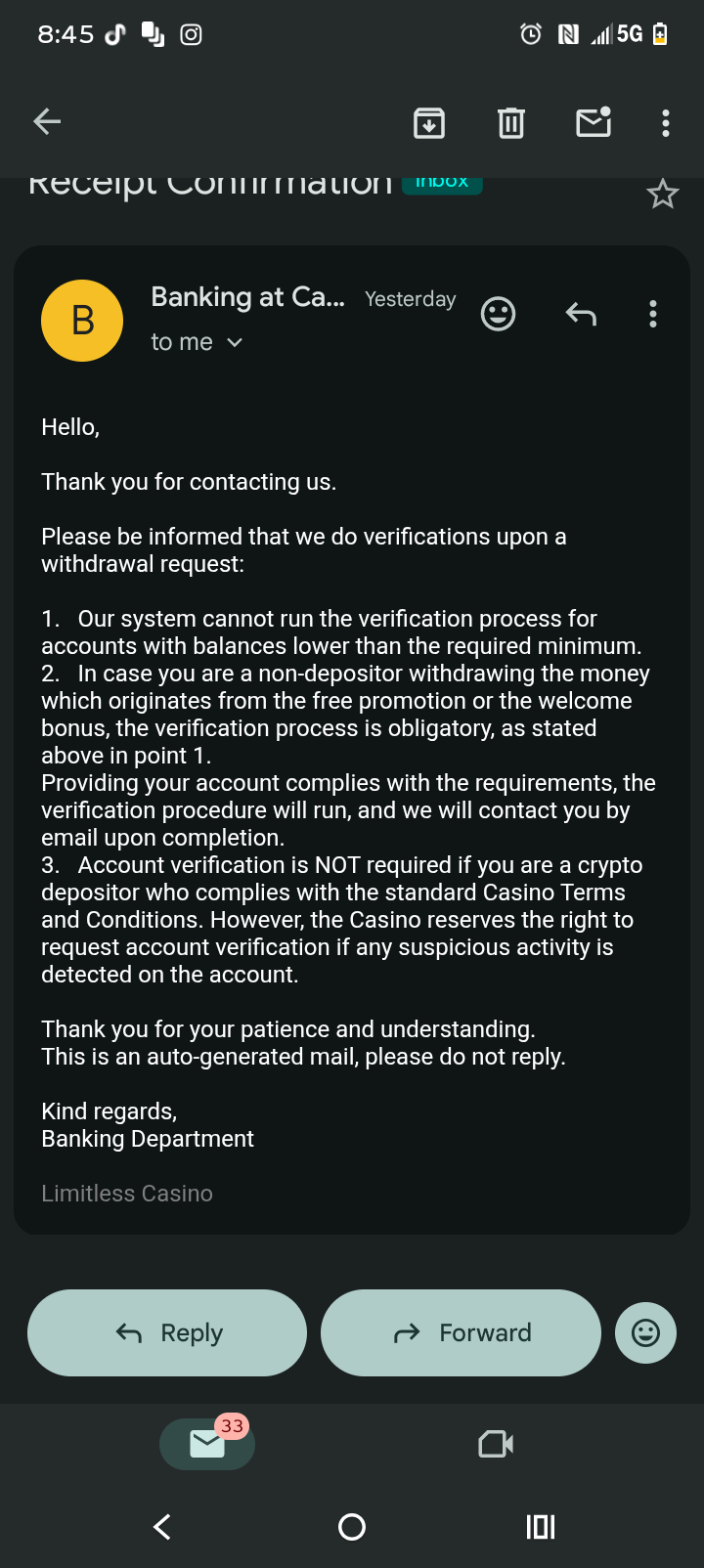Tap the sender avatar "B"

[x=82, y=321]
